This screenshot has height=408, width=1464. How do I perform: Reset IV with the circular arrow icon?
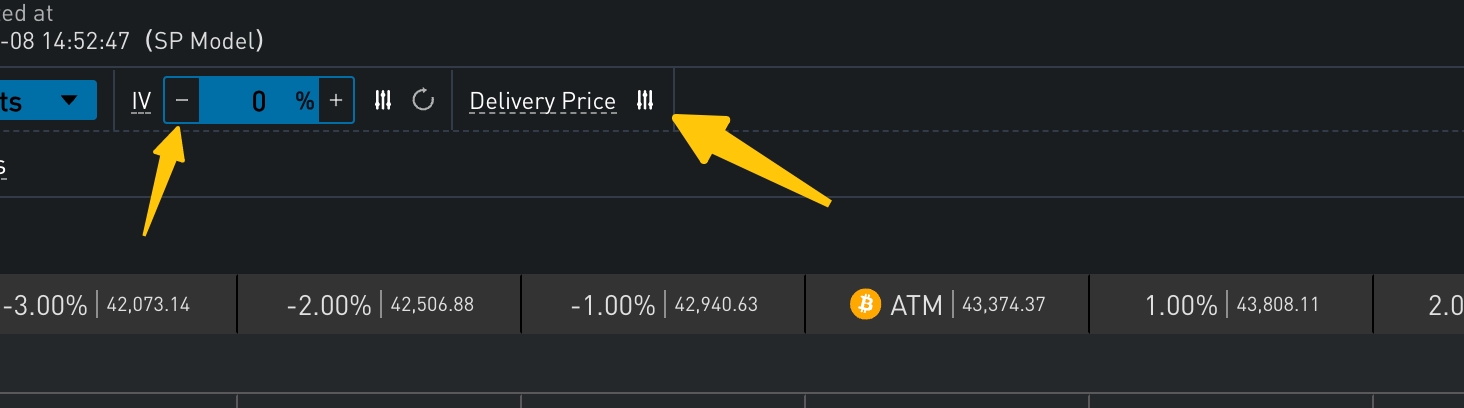coord(424,100)
